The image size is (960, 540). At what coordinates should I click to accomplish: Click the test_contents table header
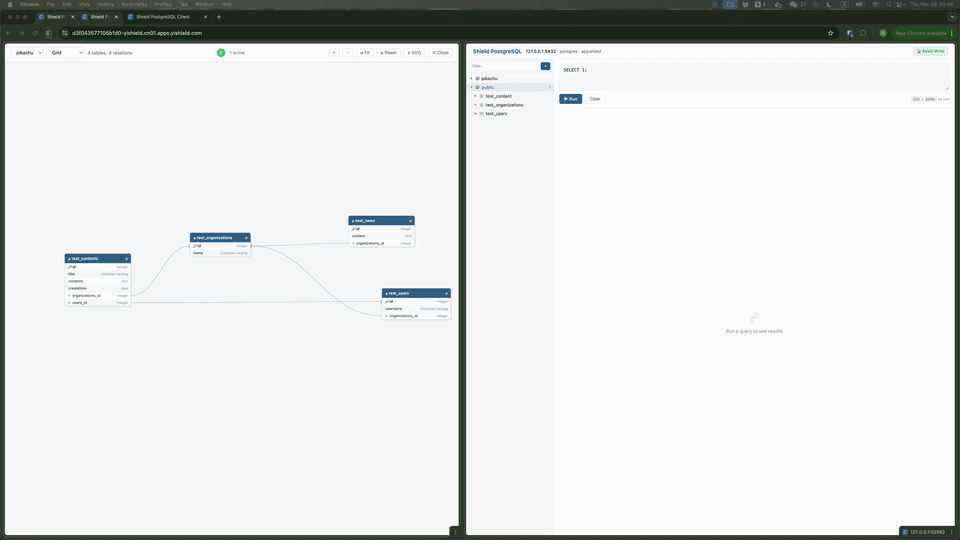pos(98,258)
